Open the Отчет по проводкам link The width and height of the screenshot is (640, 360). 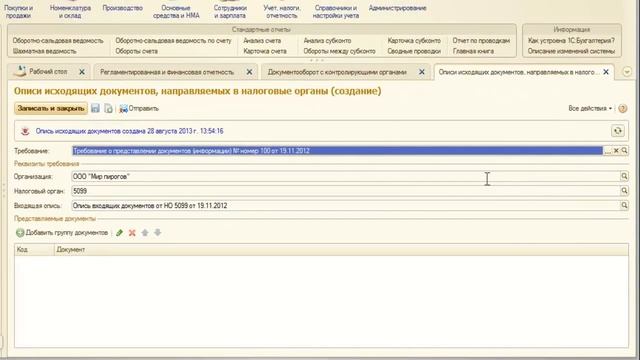click(x=481, y=40)
